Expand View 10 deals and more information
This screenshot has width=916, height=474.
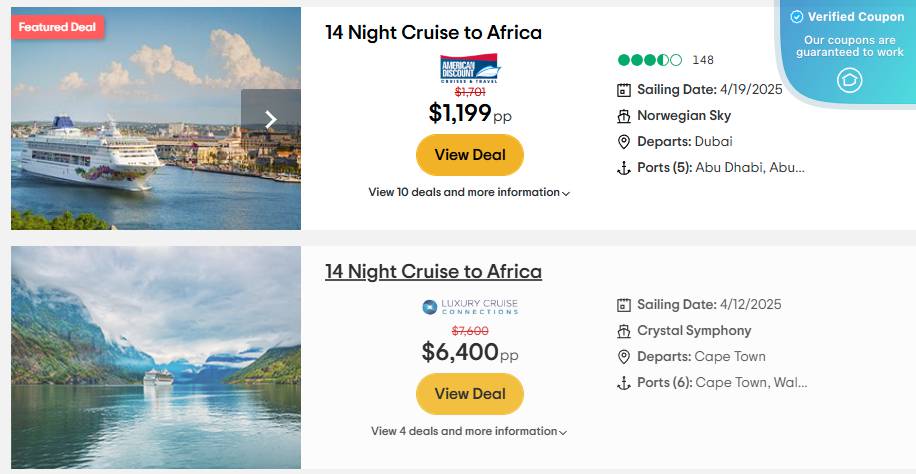click(469, 192)
